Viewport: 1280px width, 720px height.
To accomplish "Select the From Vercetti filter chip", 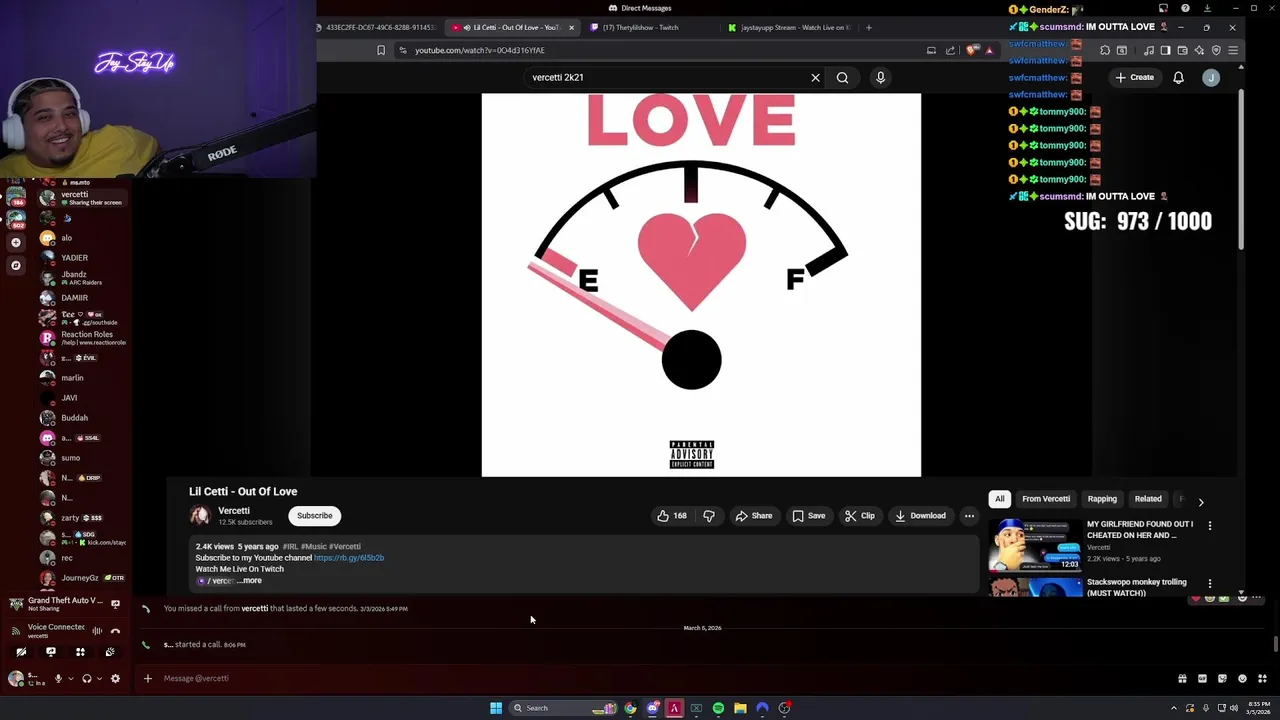I will pyautogui.click(x=1046, y=499).
